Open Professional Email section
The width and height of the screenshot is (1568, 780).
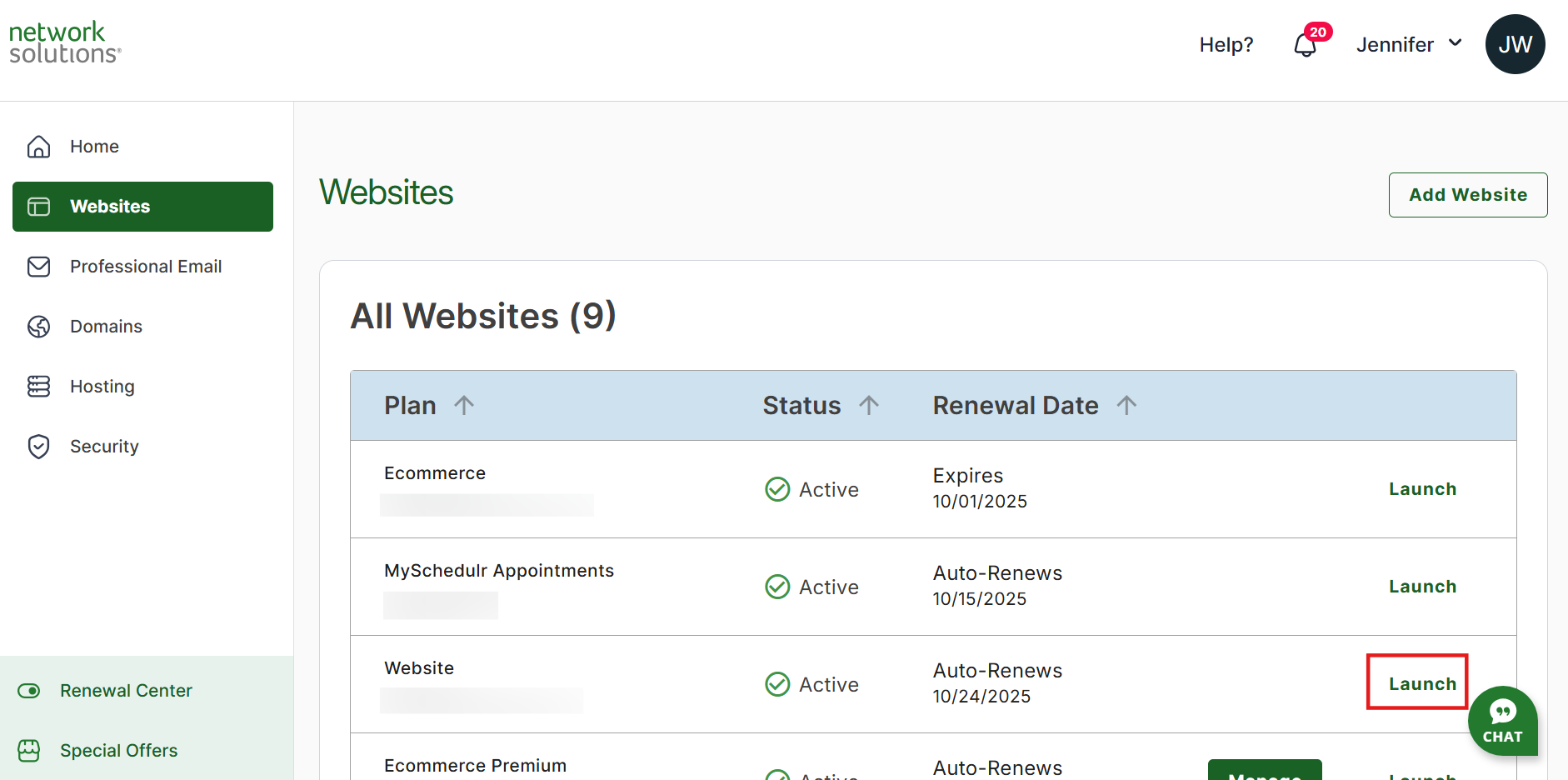[x=142, y=267]
